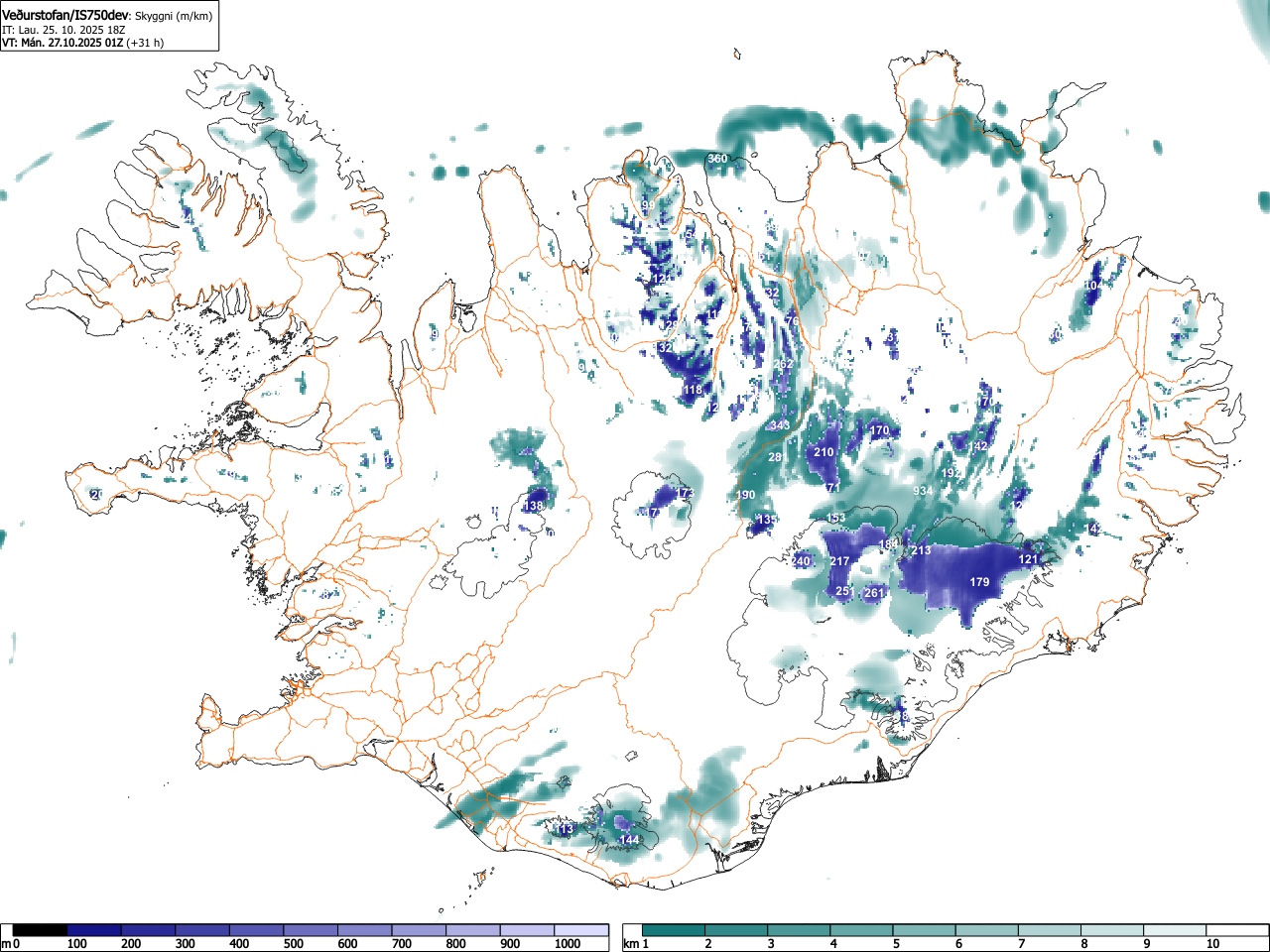The width and height of the screenshot is (1270, 952).
Task: Click the 210 visibility value
Action: pos(824,452)
